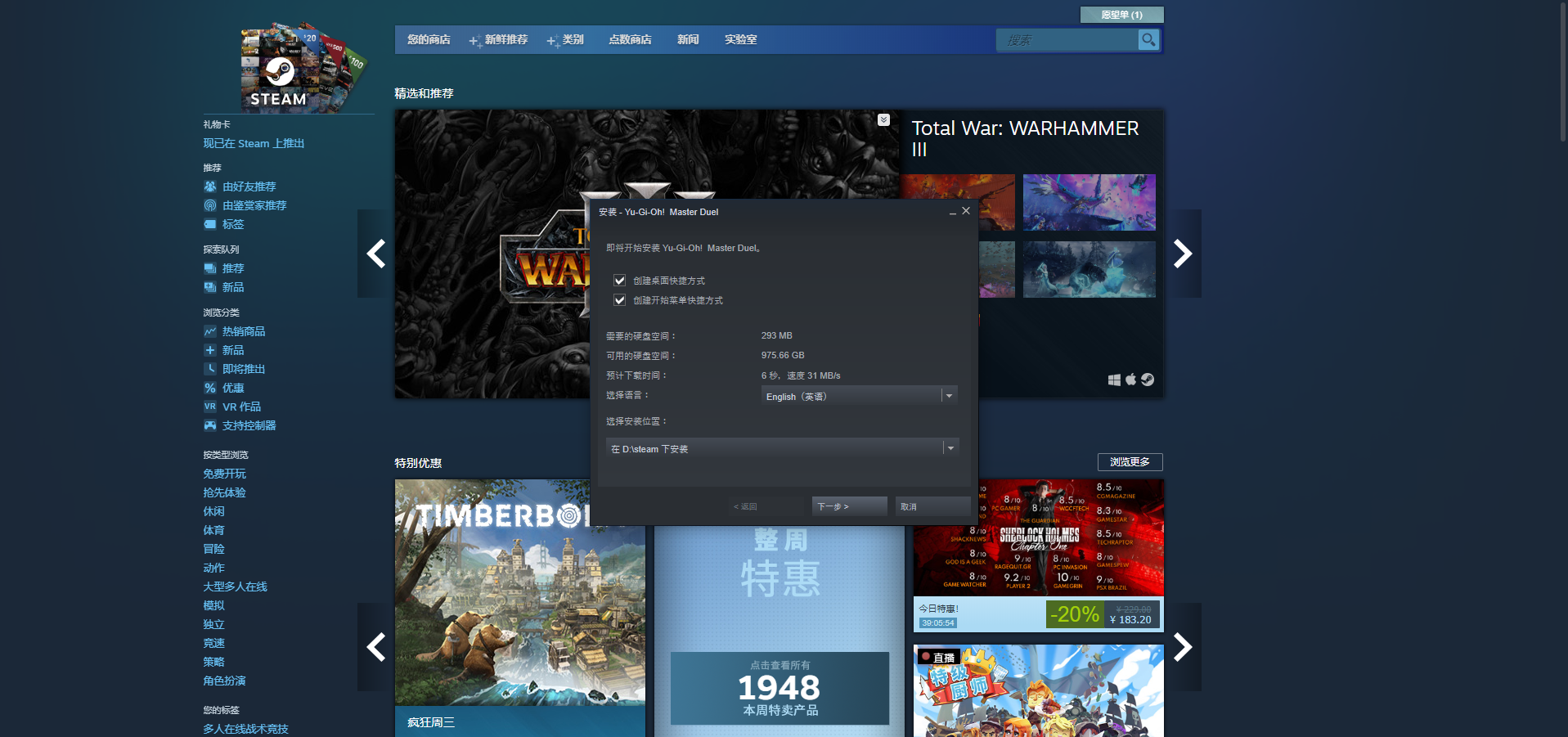Click the search magnifier icon
This screenshot has width=1568, height=737.
[1148, 39]
